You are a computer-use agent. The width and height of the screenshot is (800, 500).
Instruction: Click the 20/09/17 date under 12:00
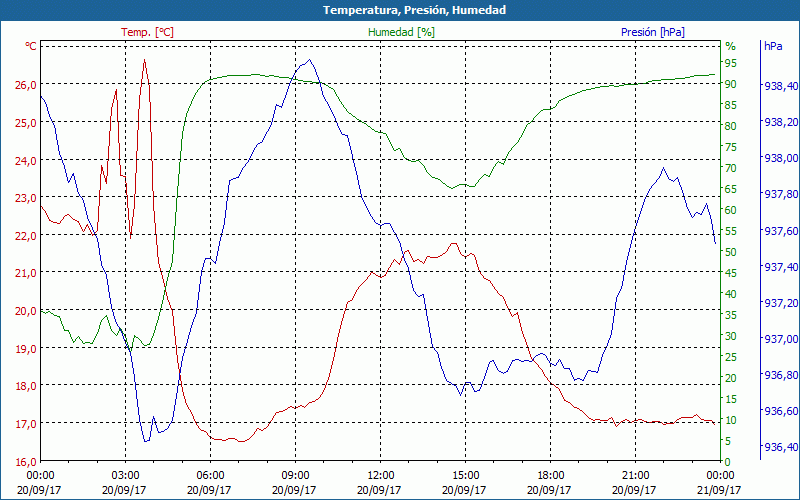(379, 490)
